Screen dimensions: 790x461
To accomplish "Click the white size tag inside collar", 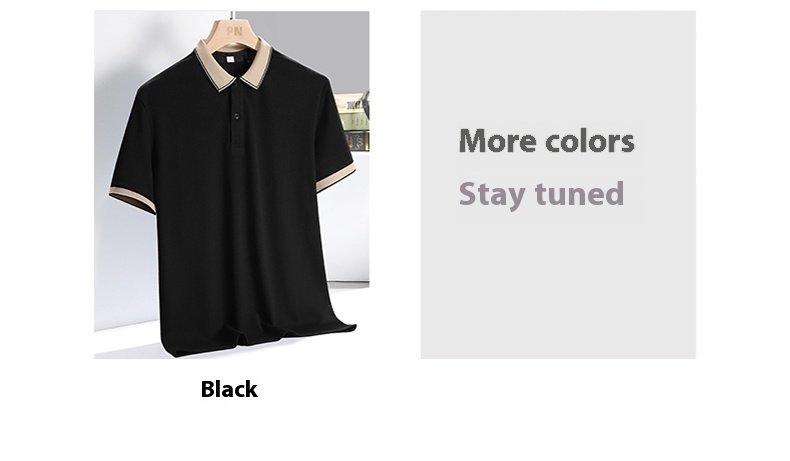I will 230,59.
